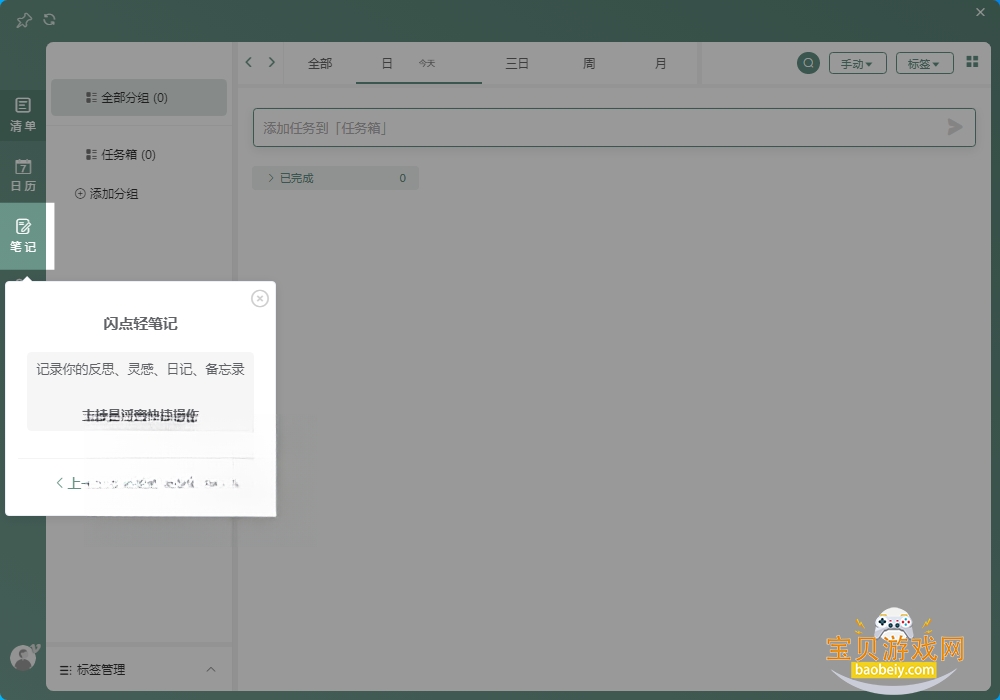Open the 日历 calendar sidebar icon
The image size is (1000, 700).
23,175
